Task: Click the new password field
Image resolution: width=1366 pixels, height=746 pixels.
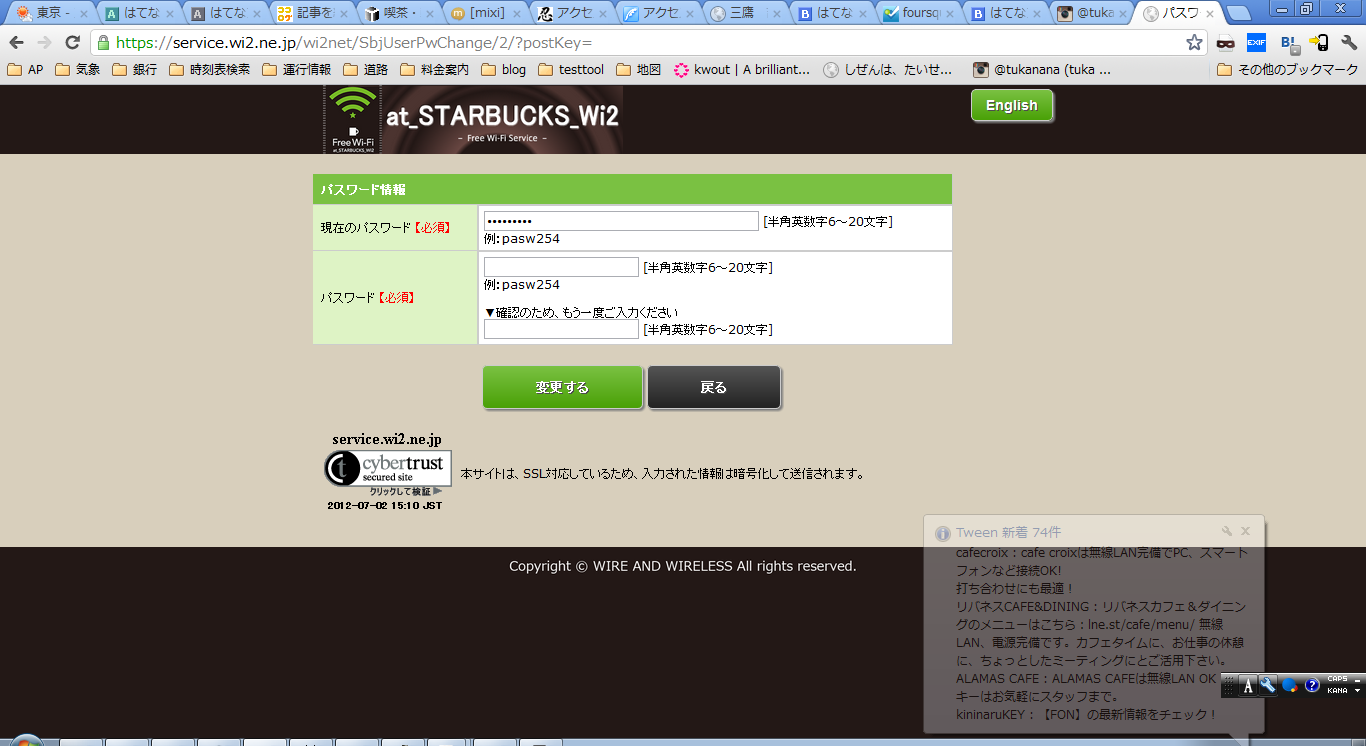Action: [x=561, y=267]
